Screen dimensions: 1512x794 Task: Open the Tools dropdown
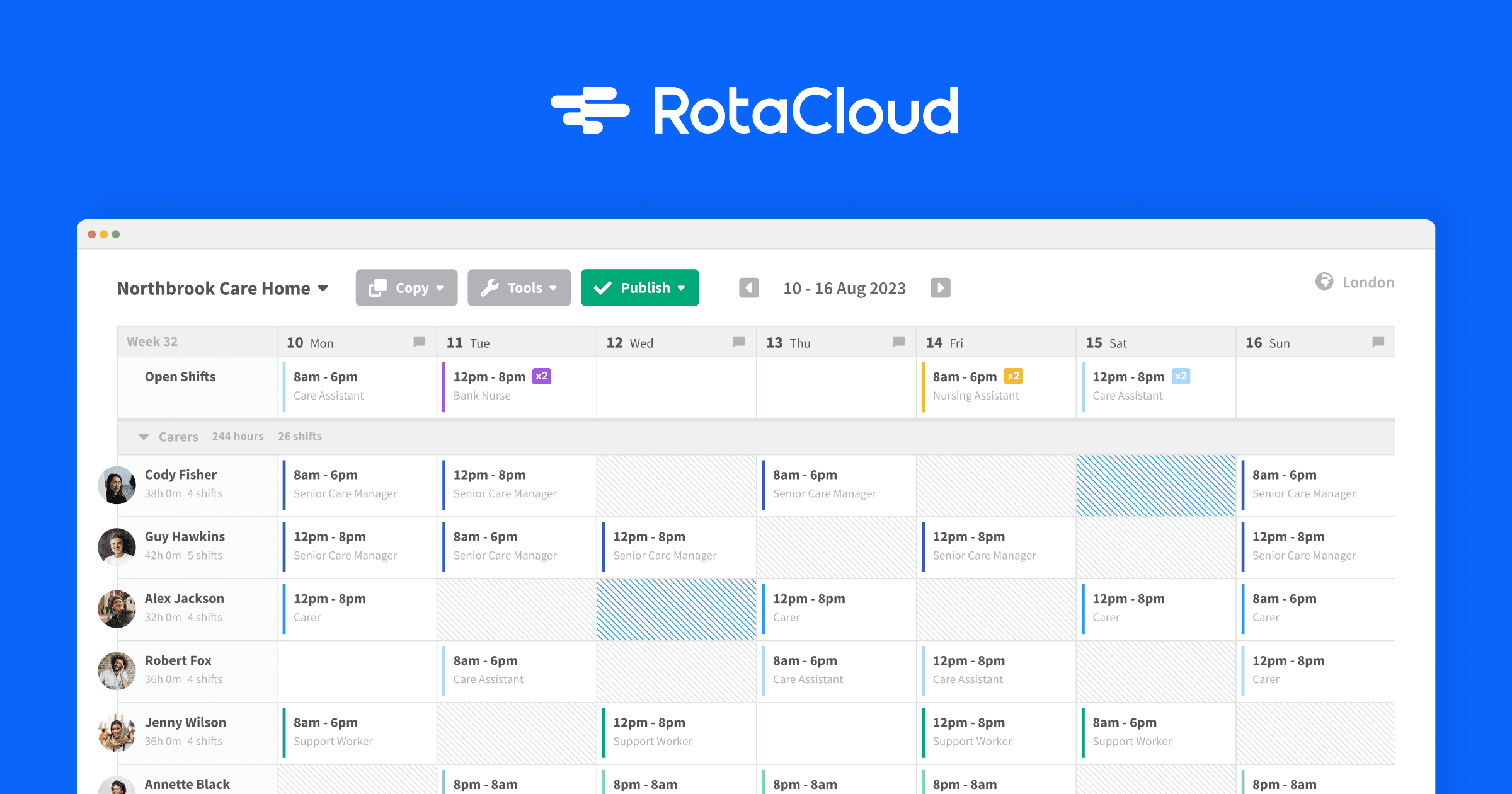click(519, 288)
